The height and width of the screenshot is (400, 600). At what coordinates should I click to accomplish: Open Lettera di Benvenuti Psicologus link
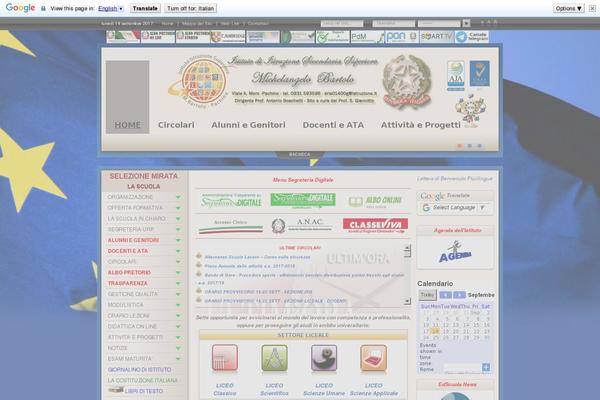(455, 179)
